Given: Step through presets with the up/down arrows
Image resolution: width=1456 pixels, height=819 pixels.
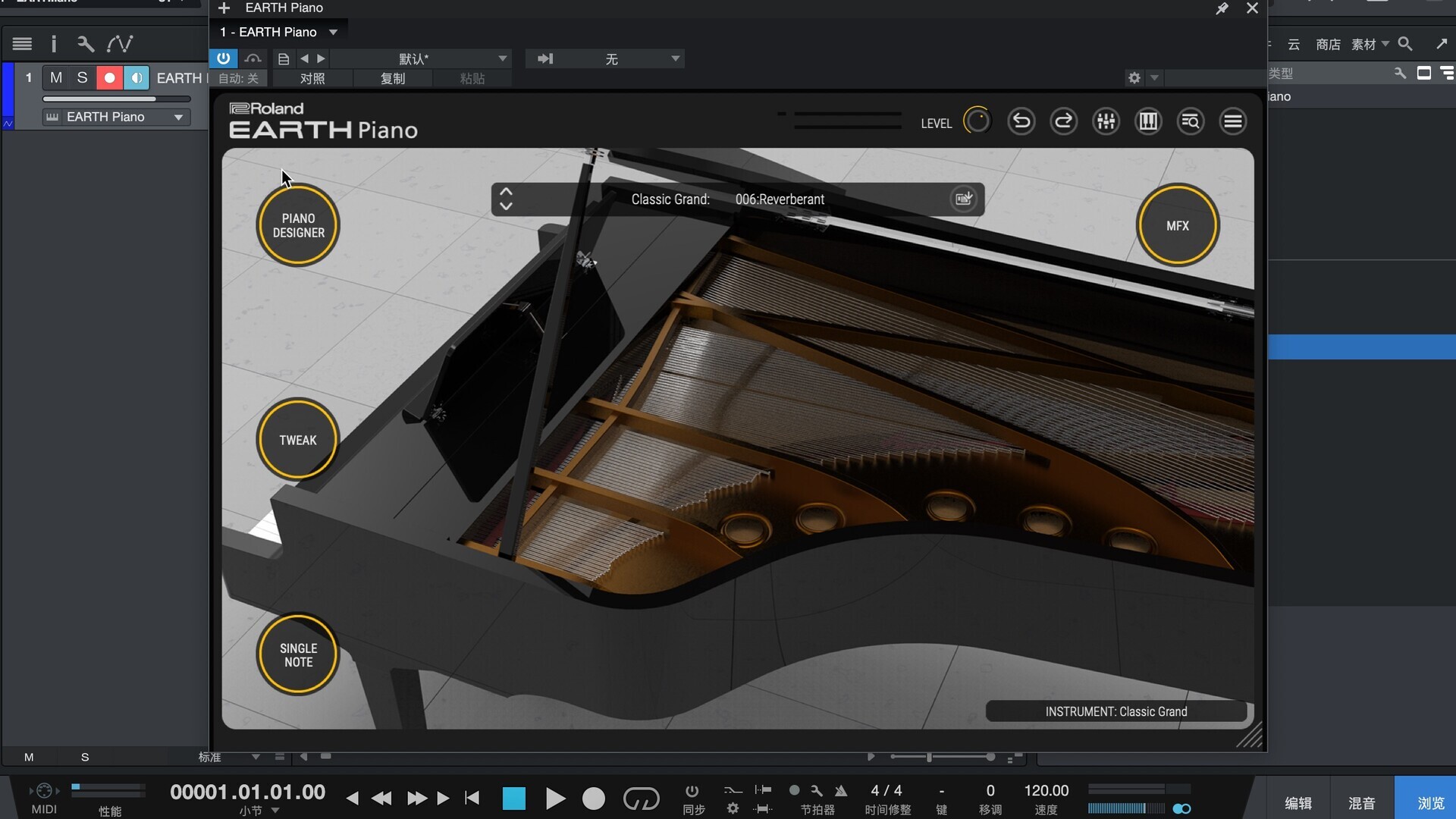Looking at the screenshot, I should point(506,199).
